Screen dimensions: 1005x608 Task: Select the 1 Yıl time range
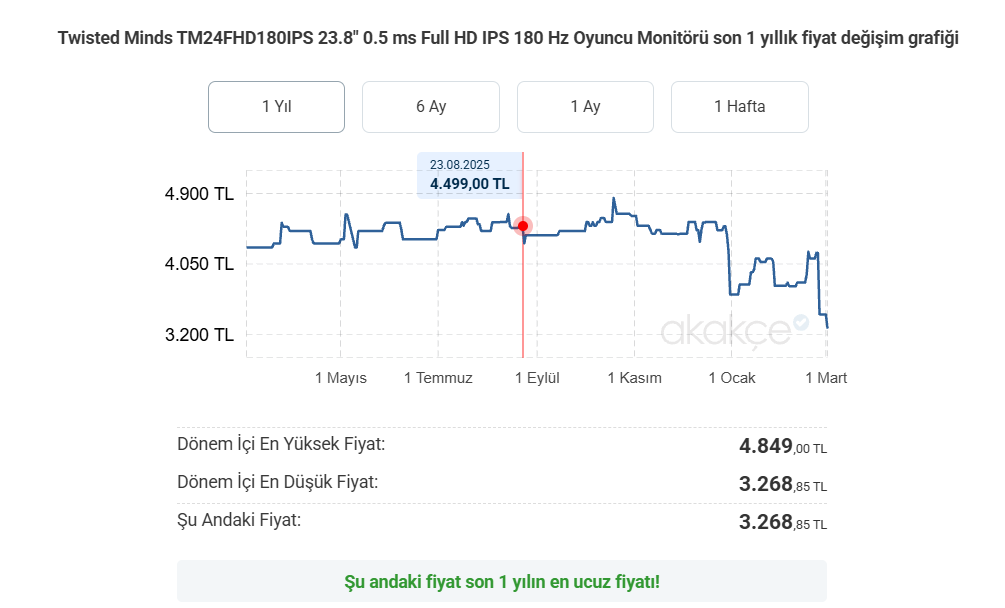(276, 107)
